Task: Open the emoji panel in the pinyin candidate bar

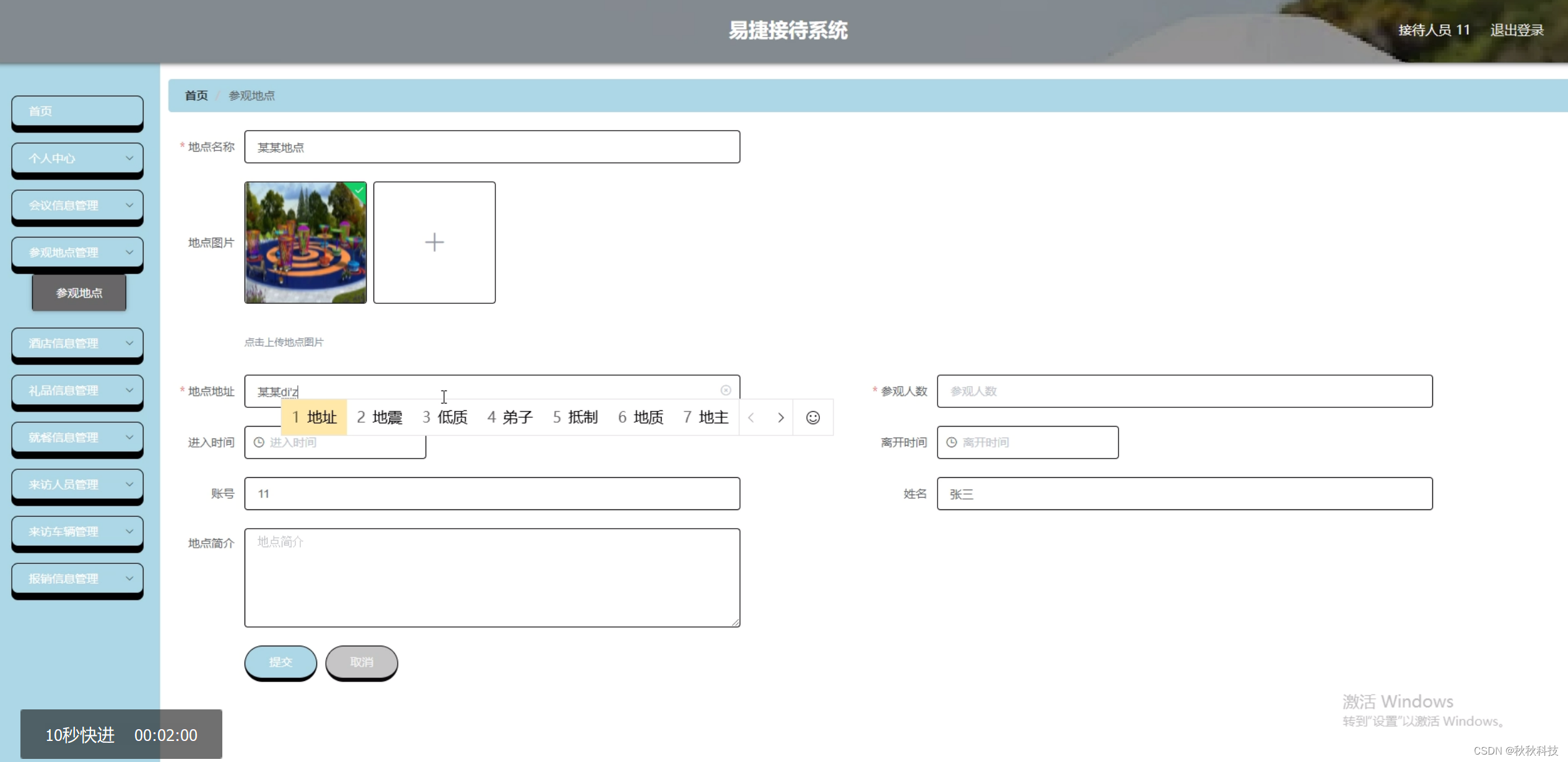Action: click(812, 417)
